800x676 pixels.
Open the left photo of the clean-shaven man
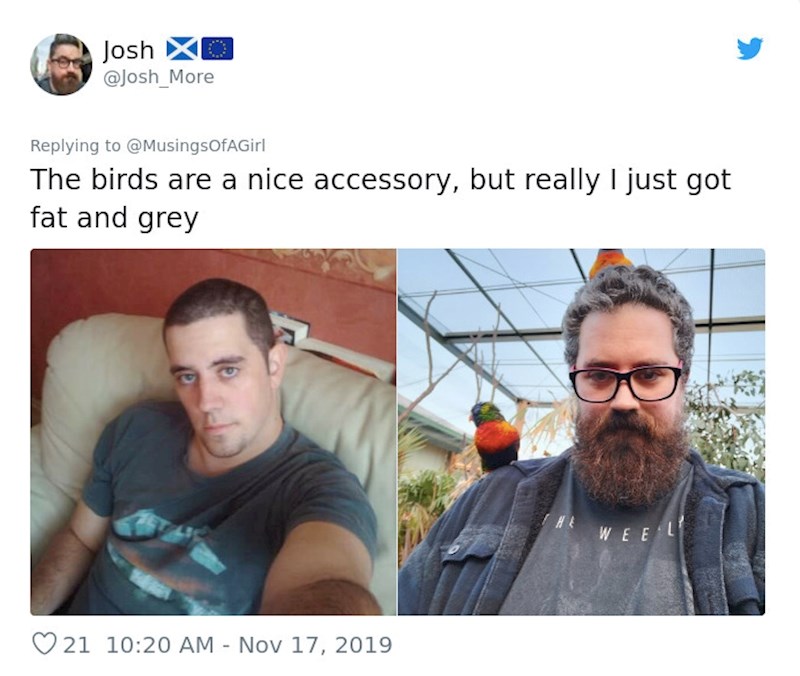click(x=213, y=432)
